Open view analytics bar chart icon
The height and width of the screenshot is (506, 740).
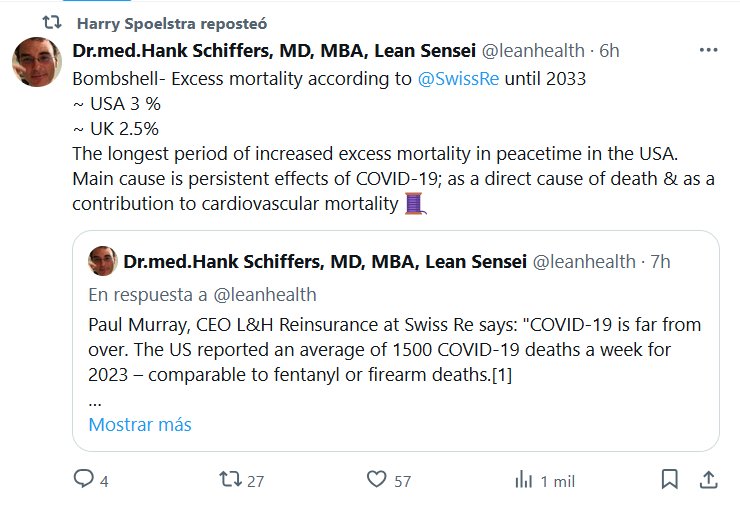523,480
